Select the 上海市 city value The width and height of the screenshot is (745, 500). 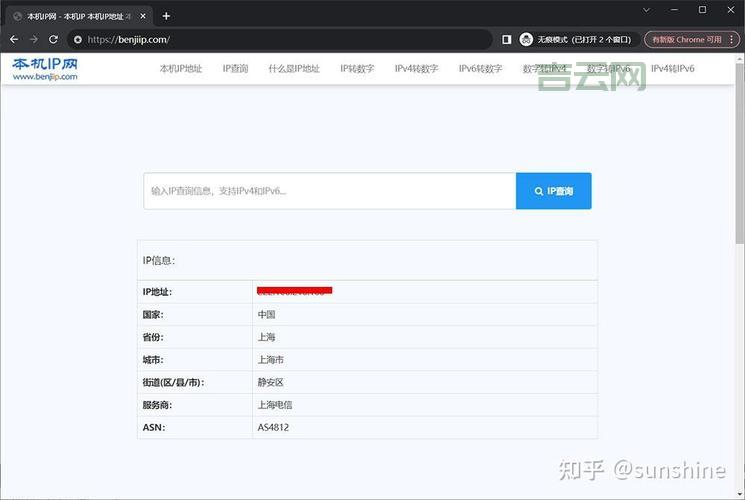click(271, 360)
